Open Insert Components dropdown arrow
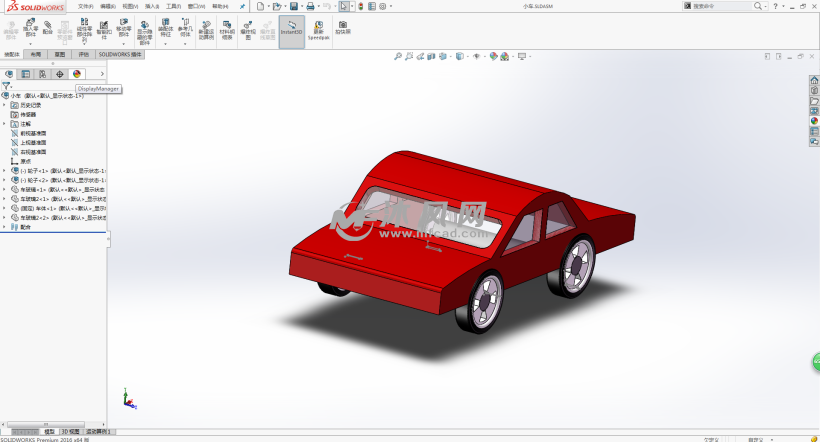Screen dimensions: 820x442 (30, 43)
